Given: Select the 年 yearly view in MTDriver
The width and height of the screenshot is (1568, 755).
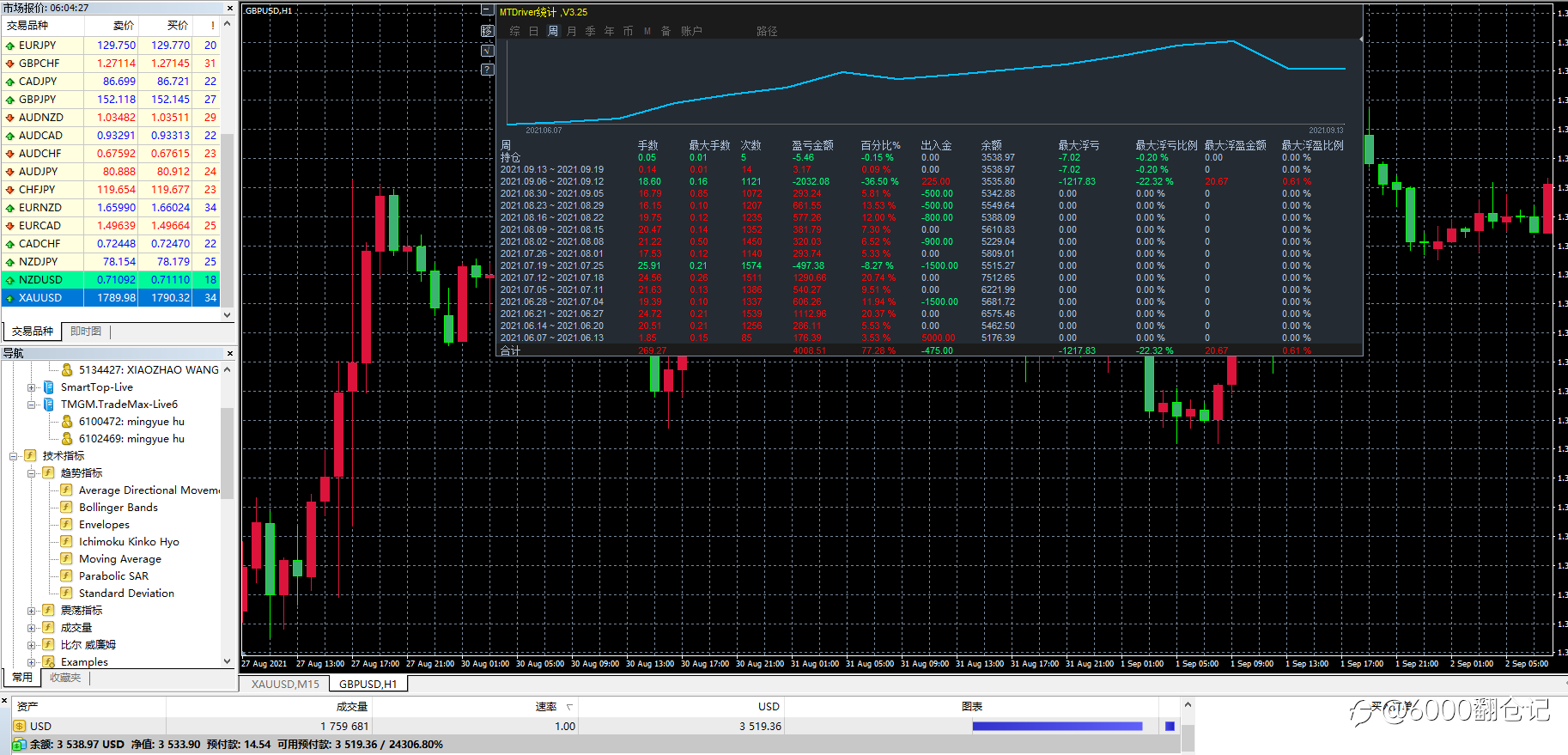Looking at the screenshot, I should tap(610, 31).
